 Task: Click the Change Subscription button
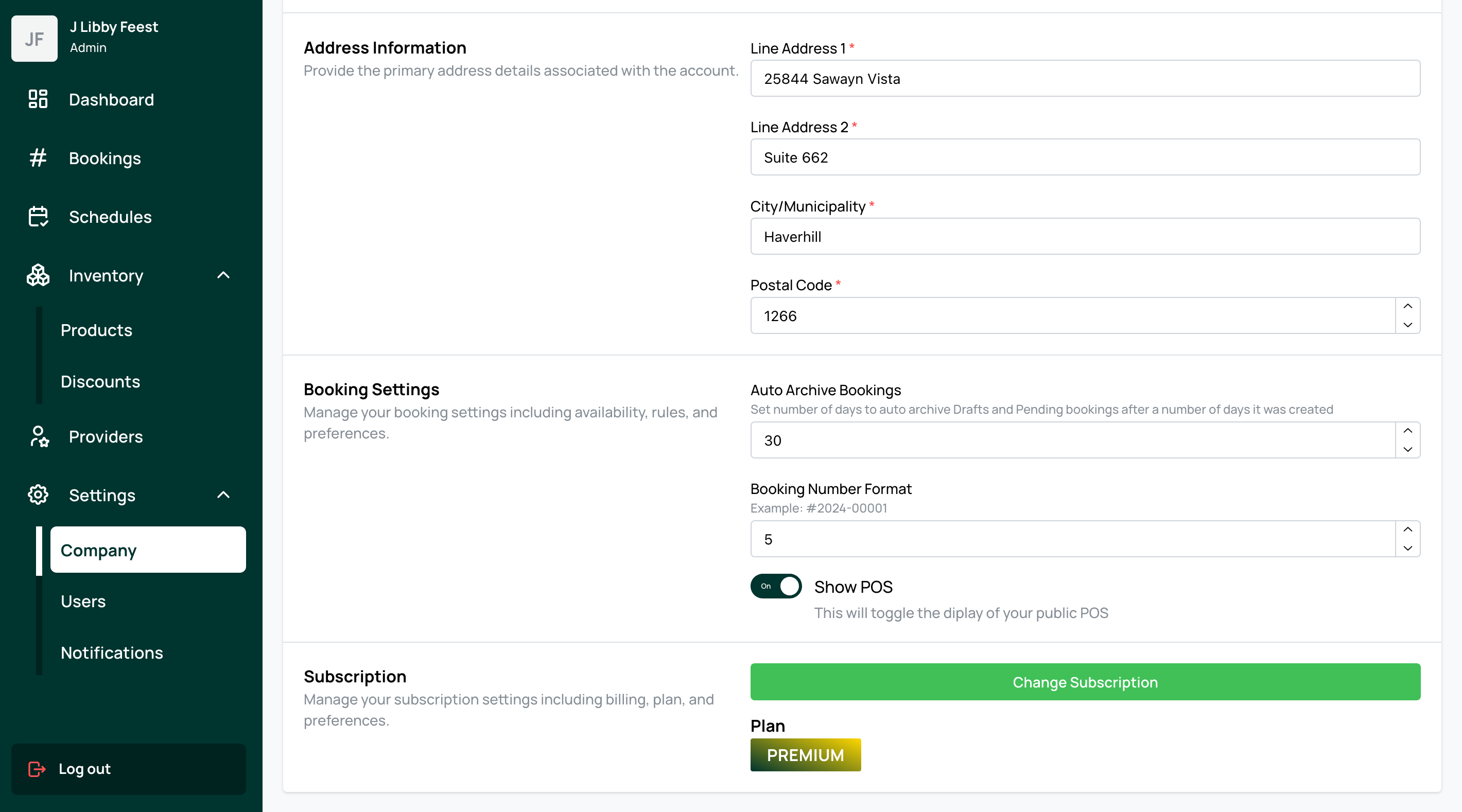click(1085, 681)
